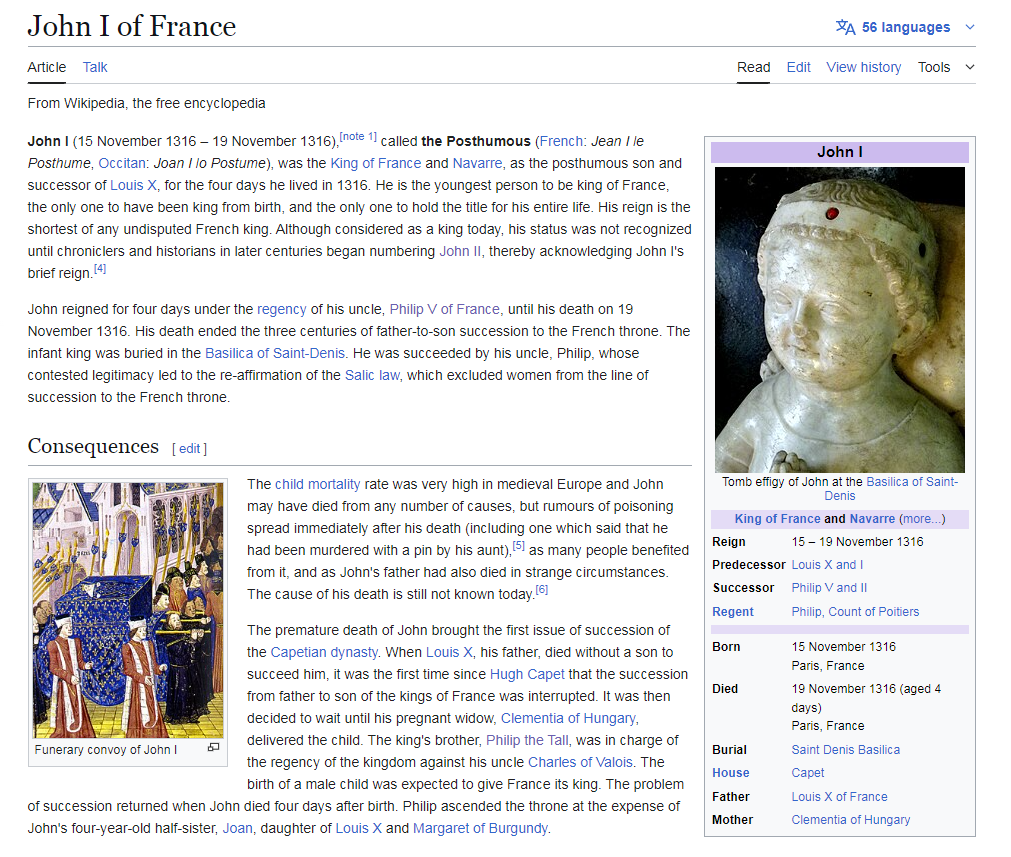Open the Hugh Capet link
Screen dimensions: 1011x857
(x=527, y=674)
